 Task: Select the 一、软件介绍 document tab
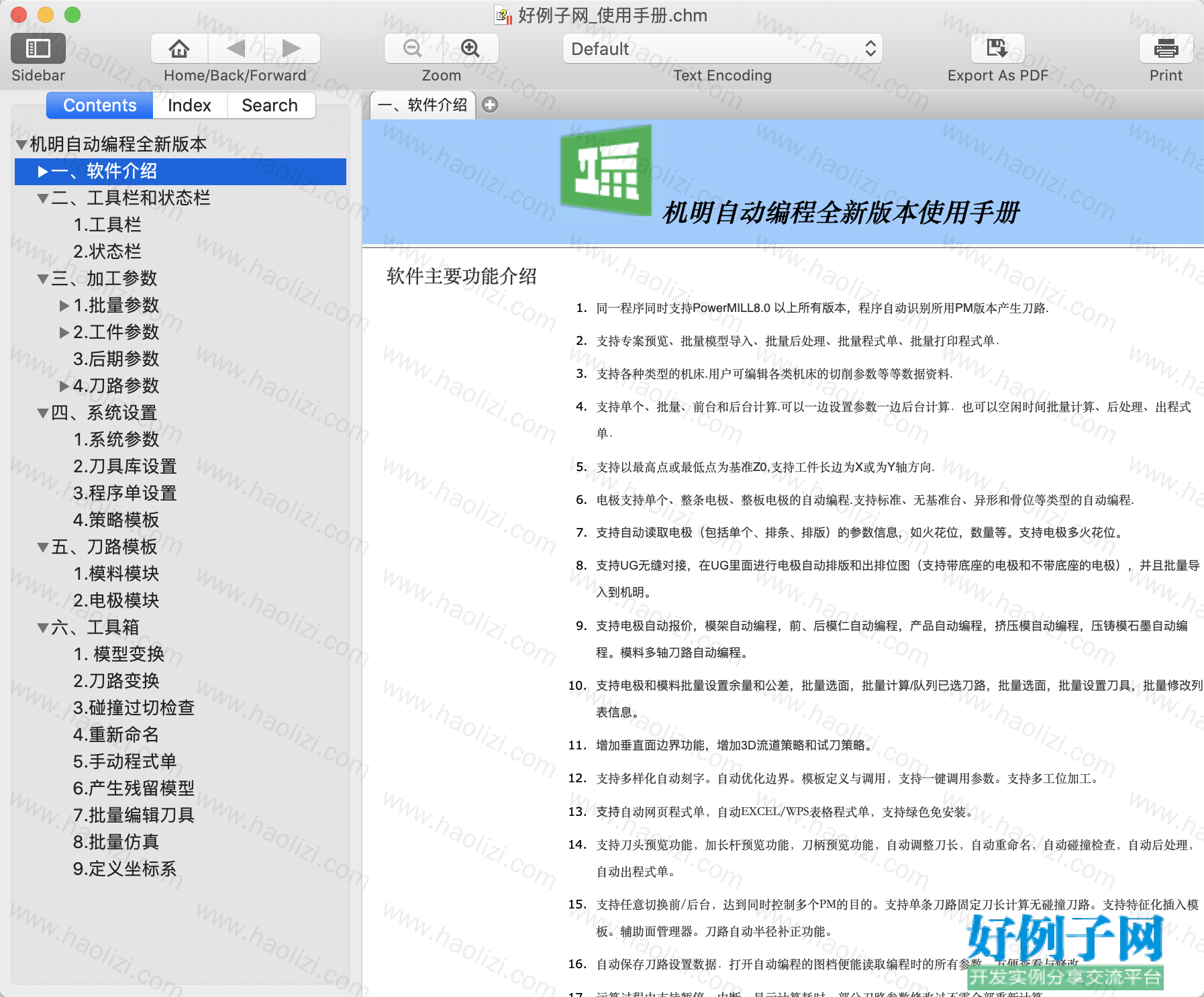pos(423,105)
